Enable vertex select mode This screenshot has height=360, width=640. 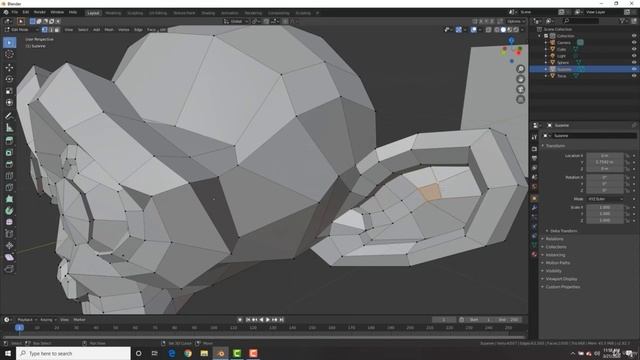(x=45, y=30)
